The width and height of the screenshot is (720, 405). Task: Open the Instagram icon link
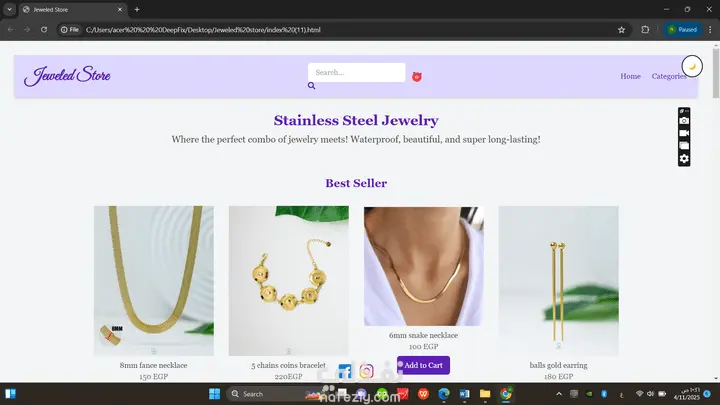(x=366, y=371)
